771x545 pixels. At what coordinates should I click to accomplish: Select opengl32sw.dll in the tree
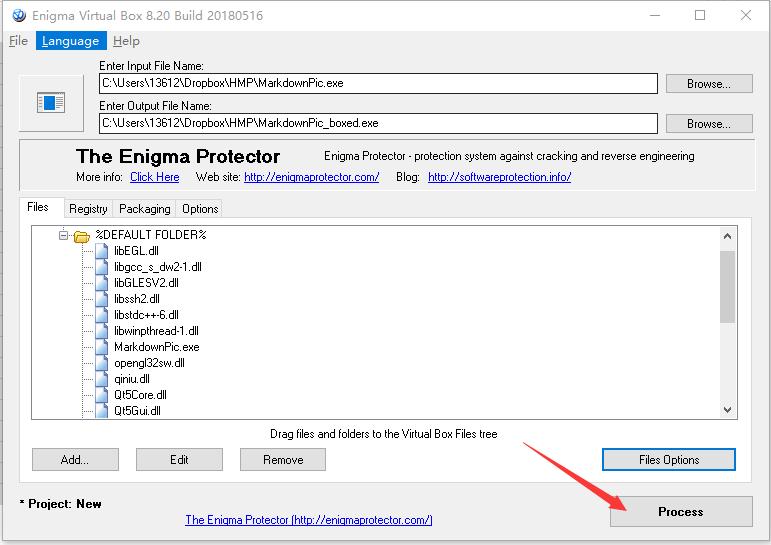[x=149, y=363]
